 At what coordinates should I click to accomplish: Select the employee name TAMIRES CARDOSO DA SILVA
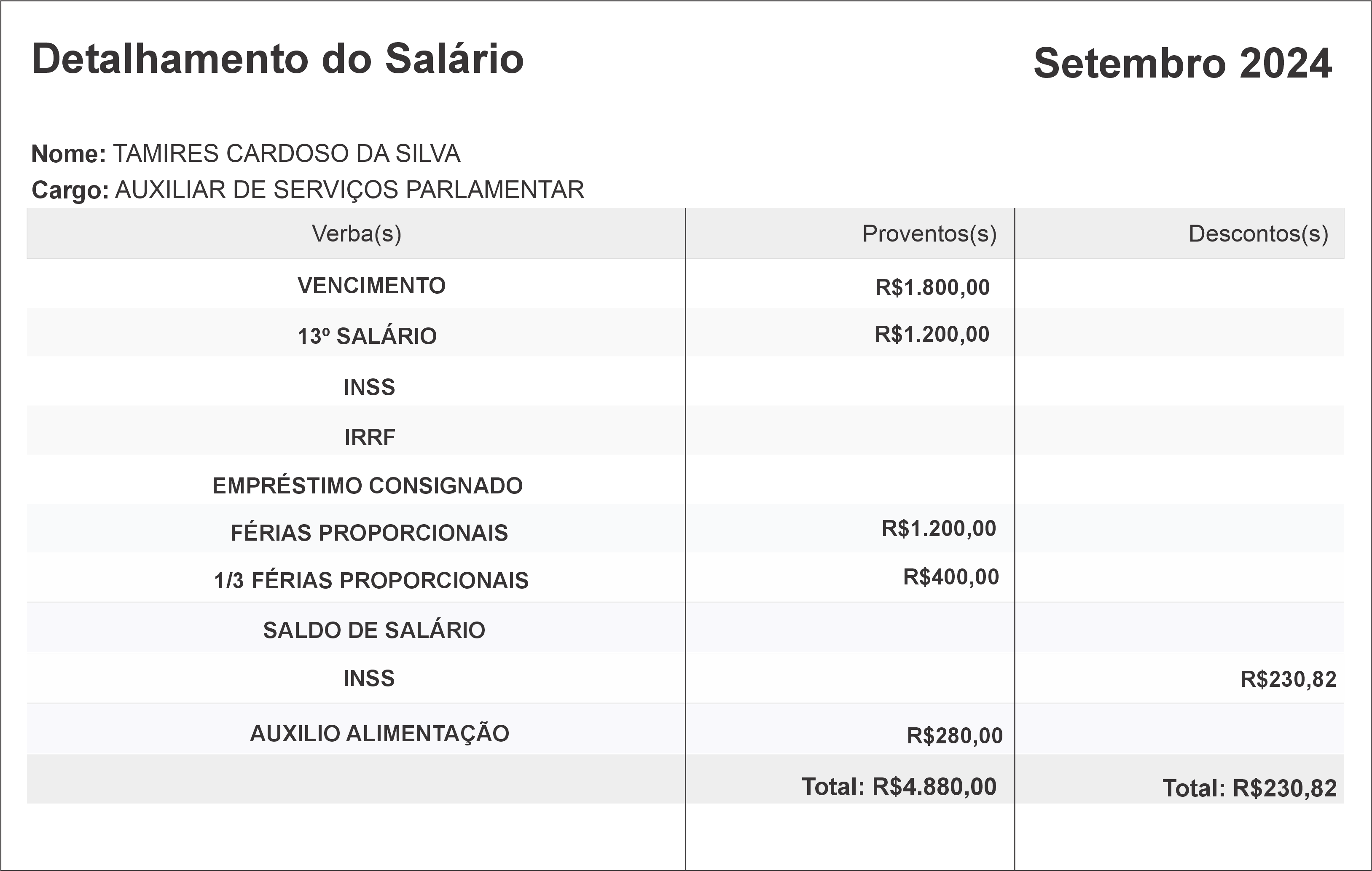click(x=286, y=154)
